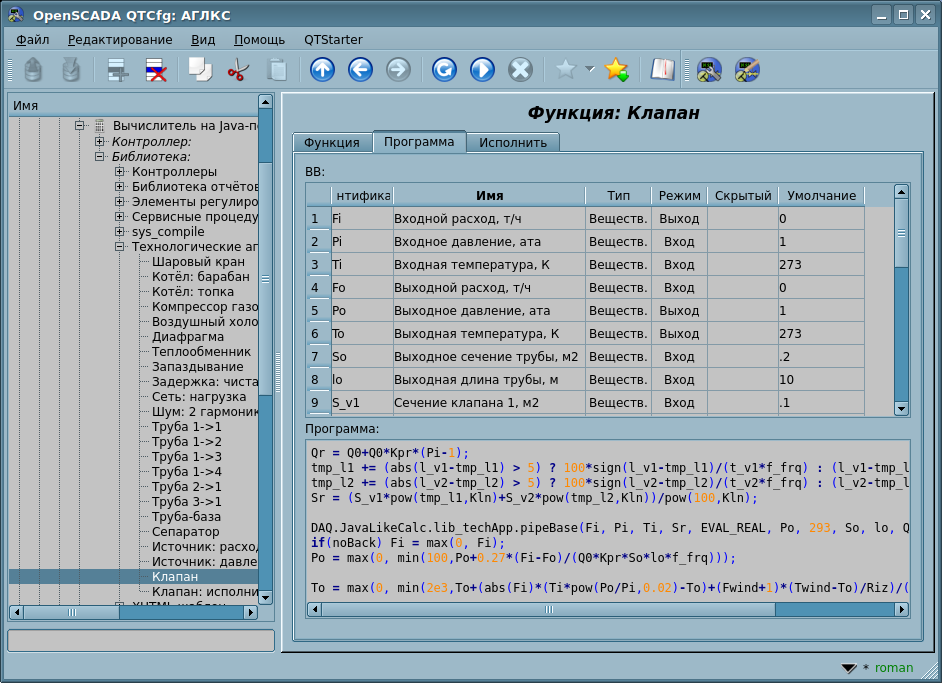This screenshot has width=942, height=683.
Task: Open the manual book icon
Action: (662, 70)
